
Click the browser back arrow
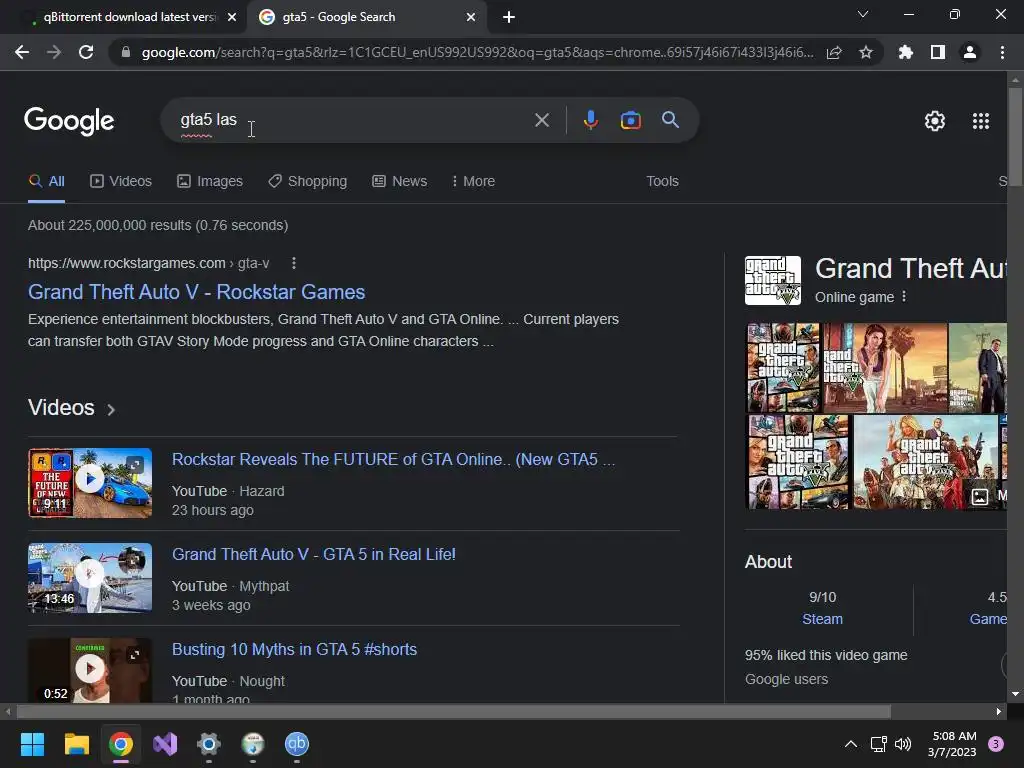(22, 52)
